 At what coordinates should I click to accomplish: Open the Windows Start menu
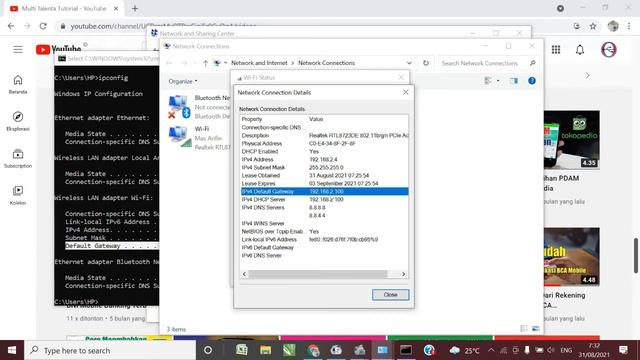(x=12, y=350)
